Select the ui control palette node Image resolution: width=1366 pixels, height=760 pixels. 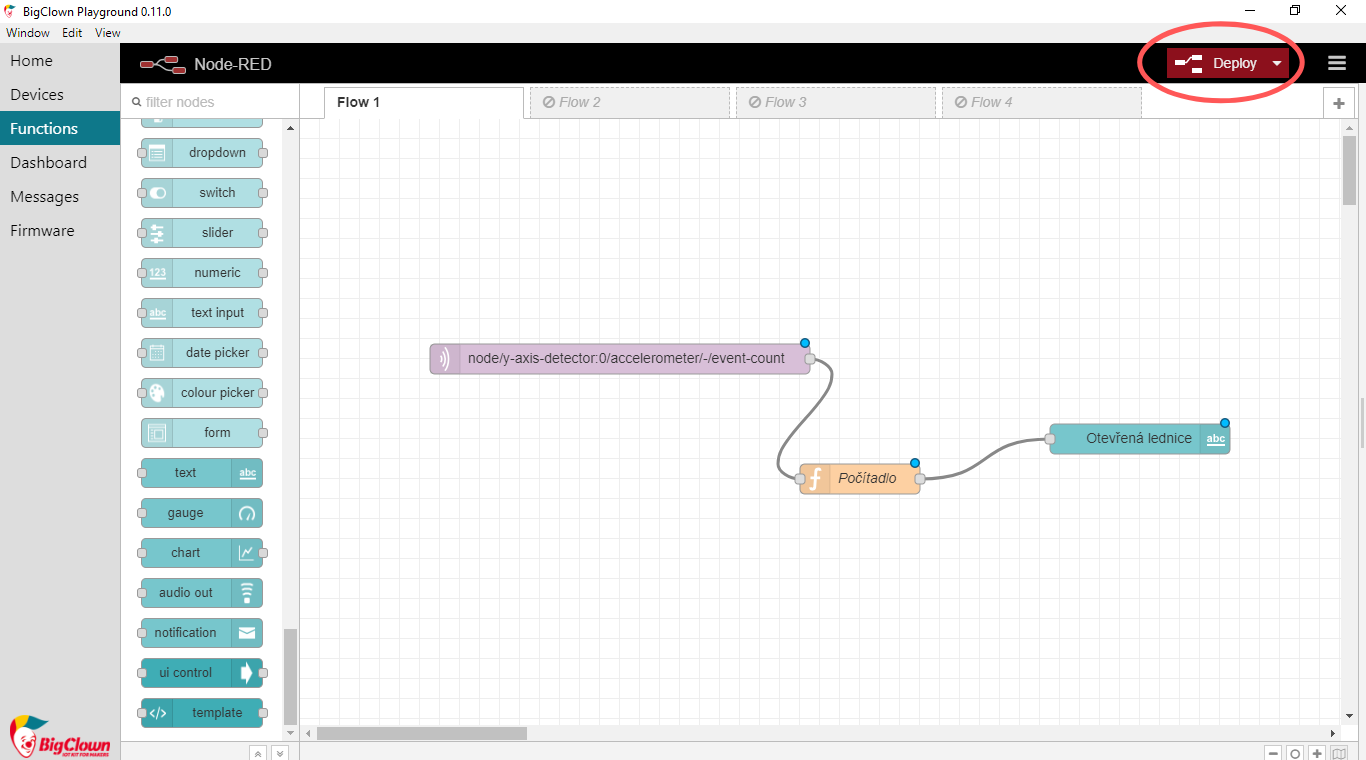(202, 673)
